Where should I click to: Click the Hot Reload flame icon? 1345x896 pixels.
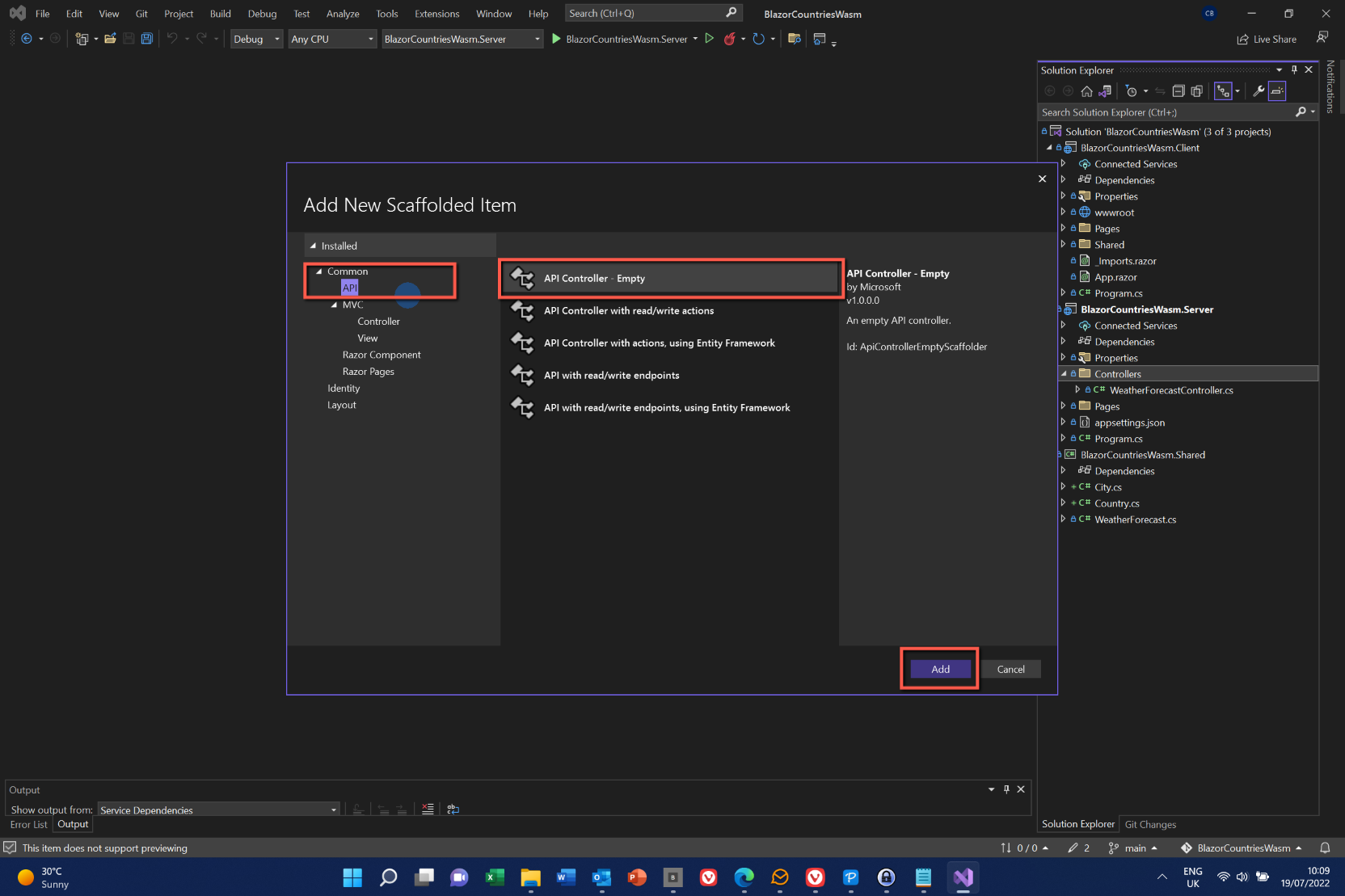tap(730, 39)
